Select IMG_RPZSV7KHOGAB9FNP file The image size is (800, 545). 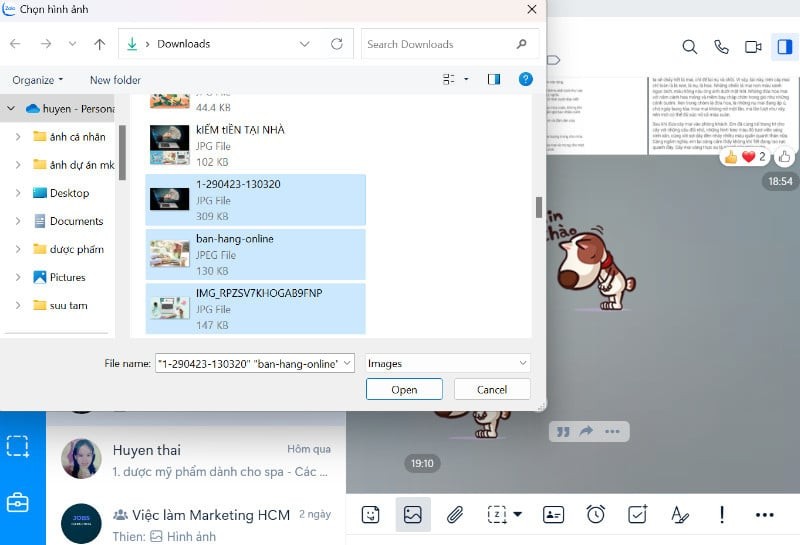pyautogui.click(x=255, y=309)
